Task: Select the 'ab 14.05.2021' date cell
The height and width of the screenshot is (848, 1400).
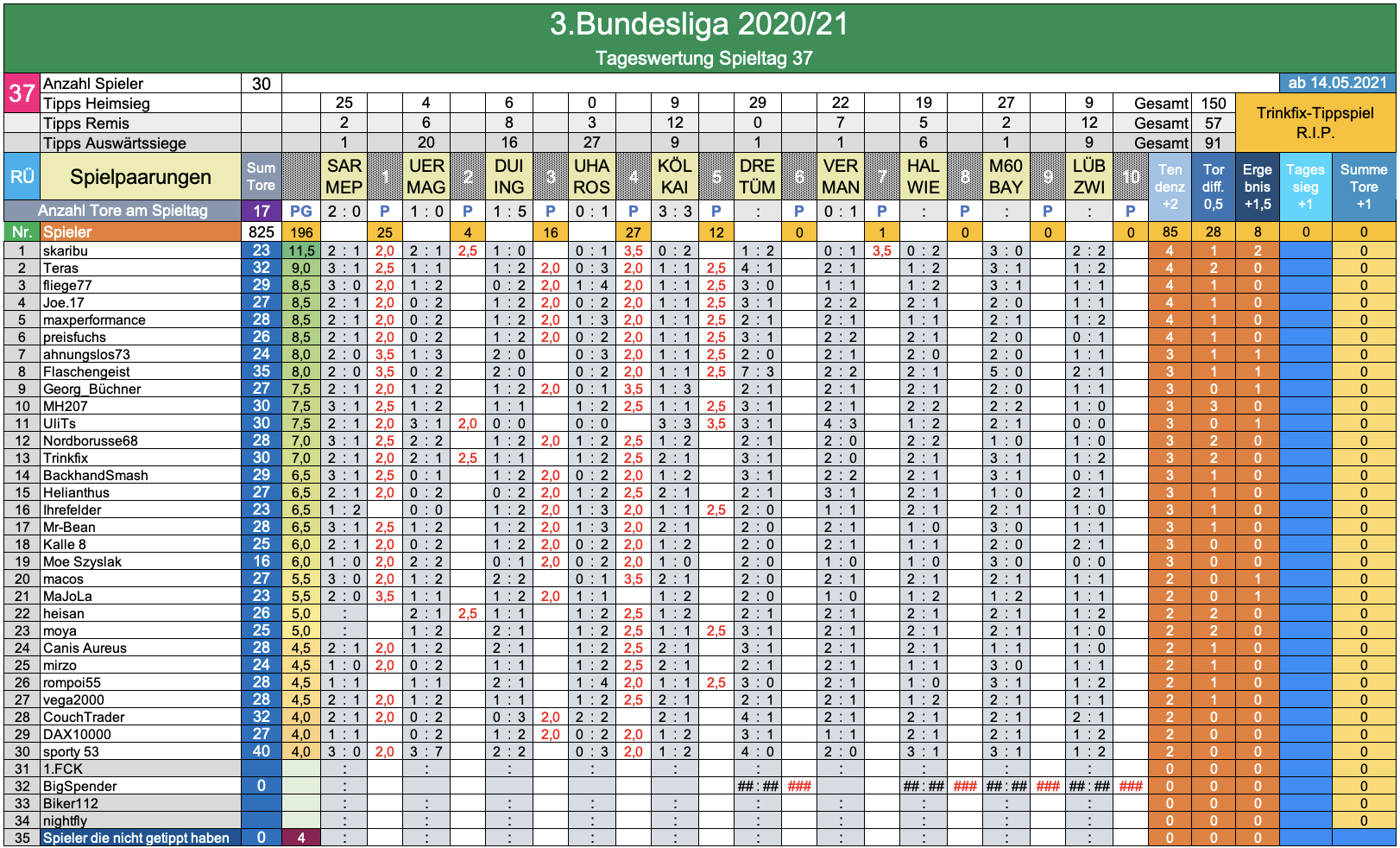Action: point(1337,83)
